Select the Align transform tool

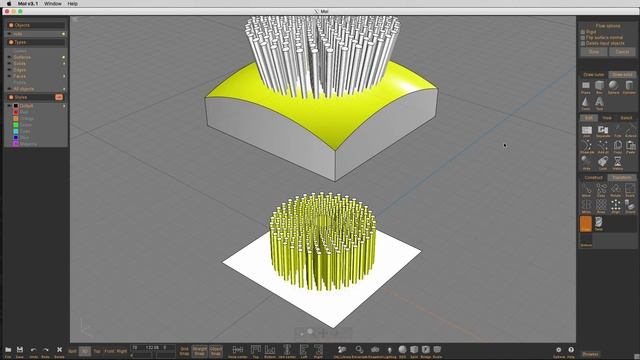(x=616, y=207)
